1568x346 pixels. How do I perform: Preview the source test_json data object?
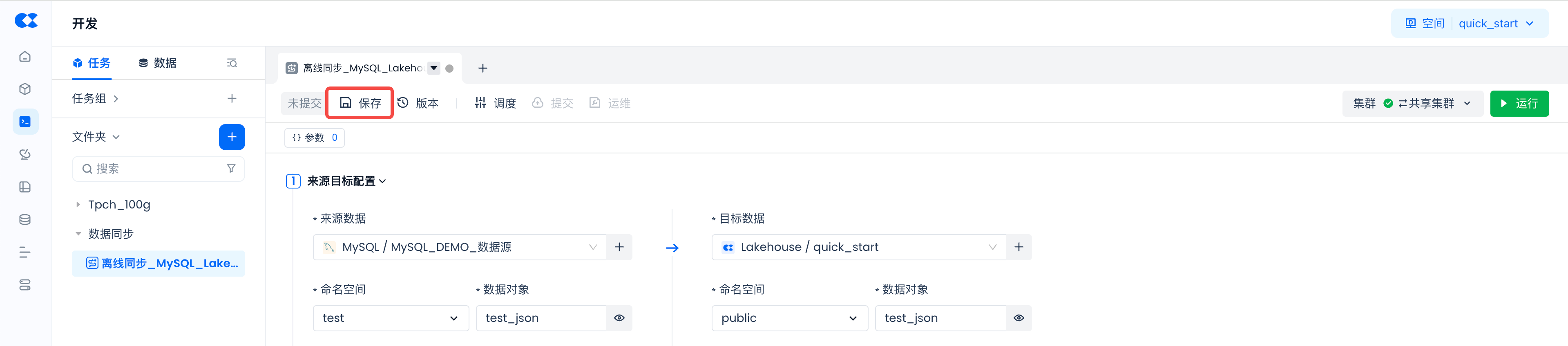point(619,318)
